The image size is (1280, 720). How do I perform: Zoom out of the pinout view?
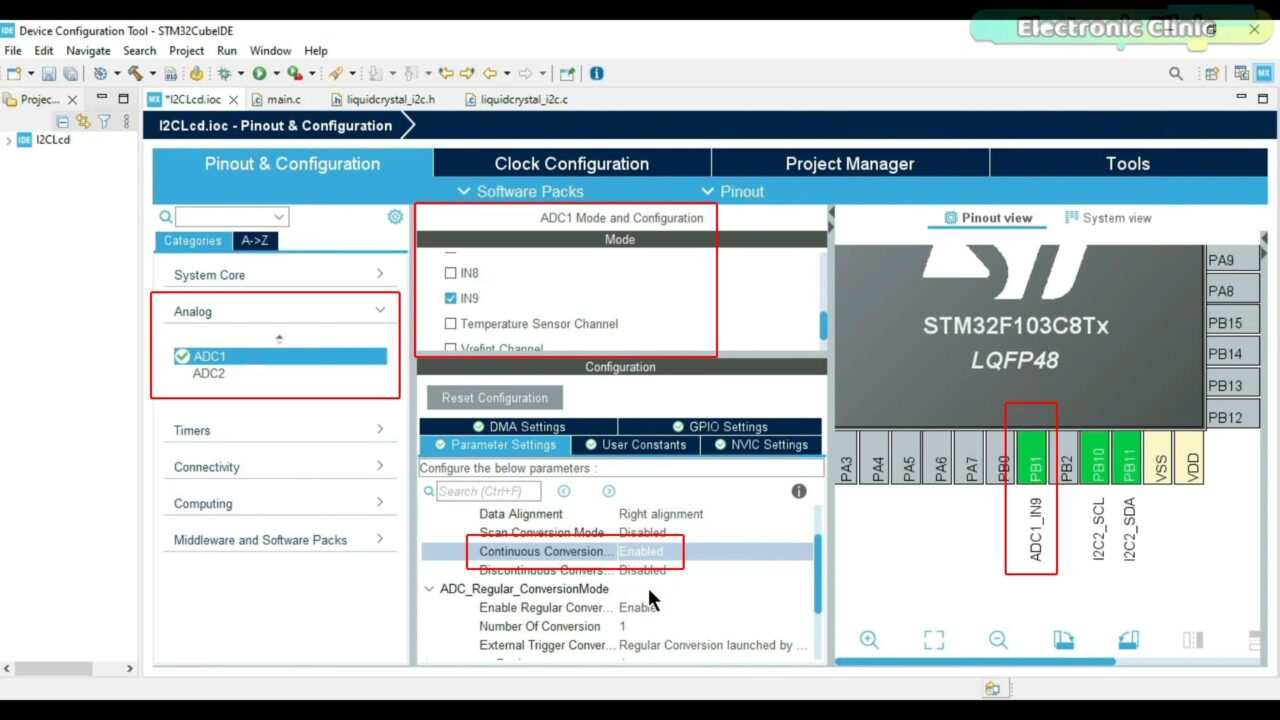(x=998, y=641)
